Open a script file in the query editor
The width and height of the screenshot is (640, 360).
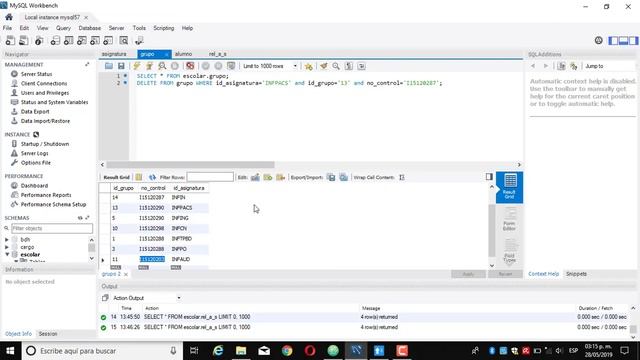coord(109,66)
